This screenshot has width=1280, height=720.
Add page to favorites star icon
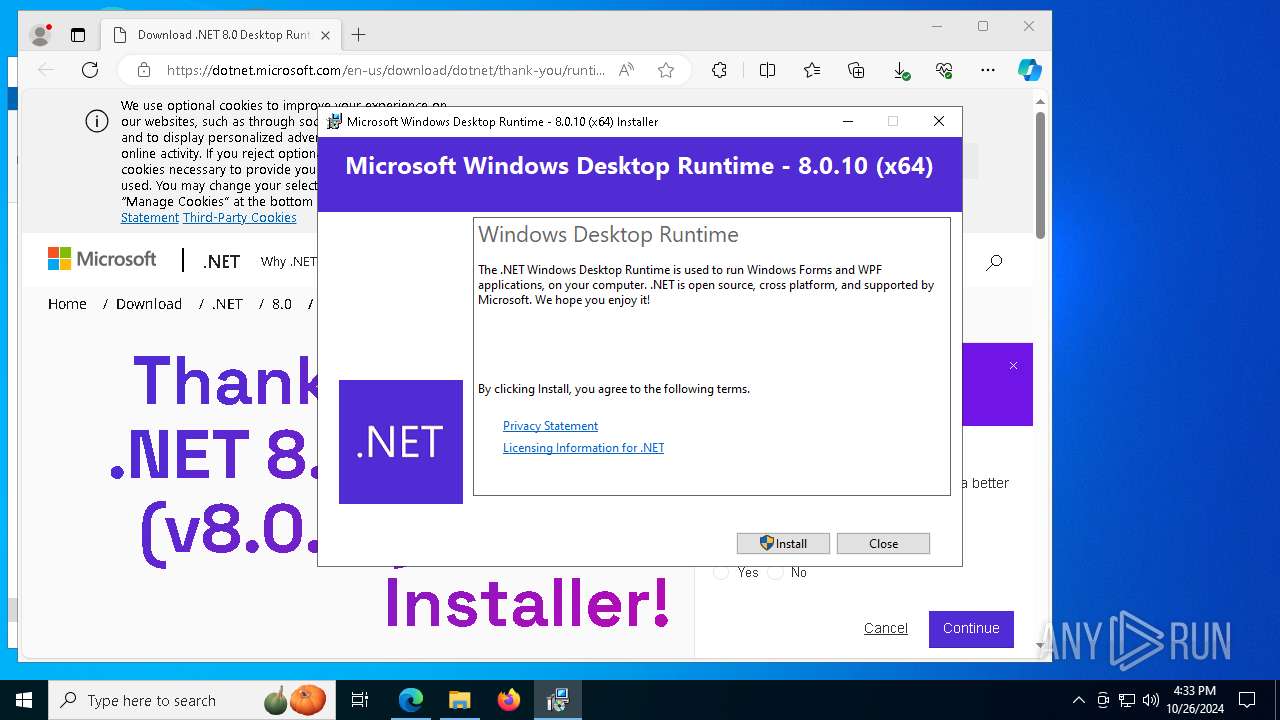click(666, 70)
